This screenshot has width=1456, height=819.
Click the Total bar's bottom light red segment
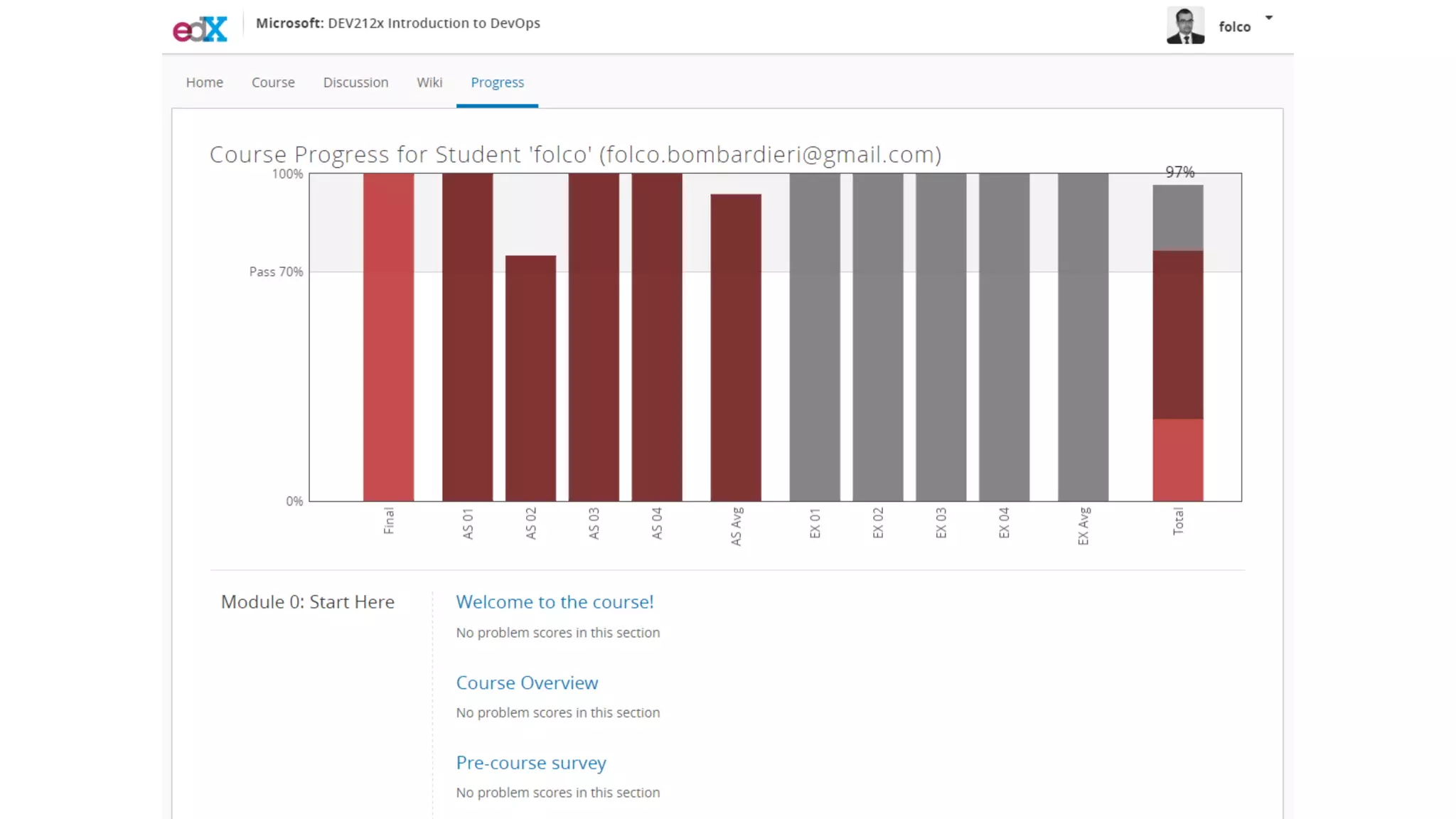pos(1178,460)
